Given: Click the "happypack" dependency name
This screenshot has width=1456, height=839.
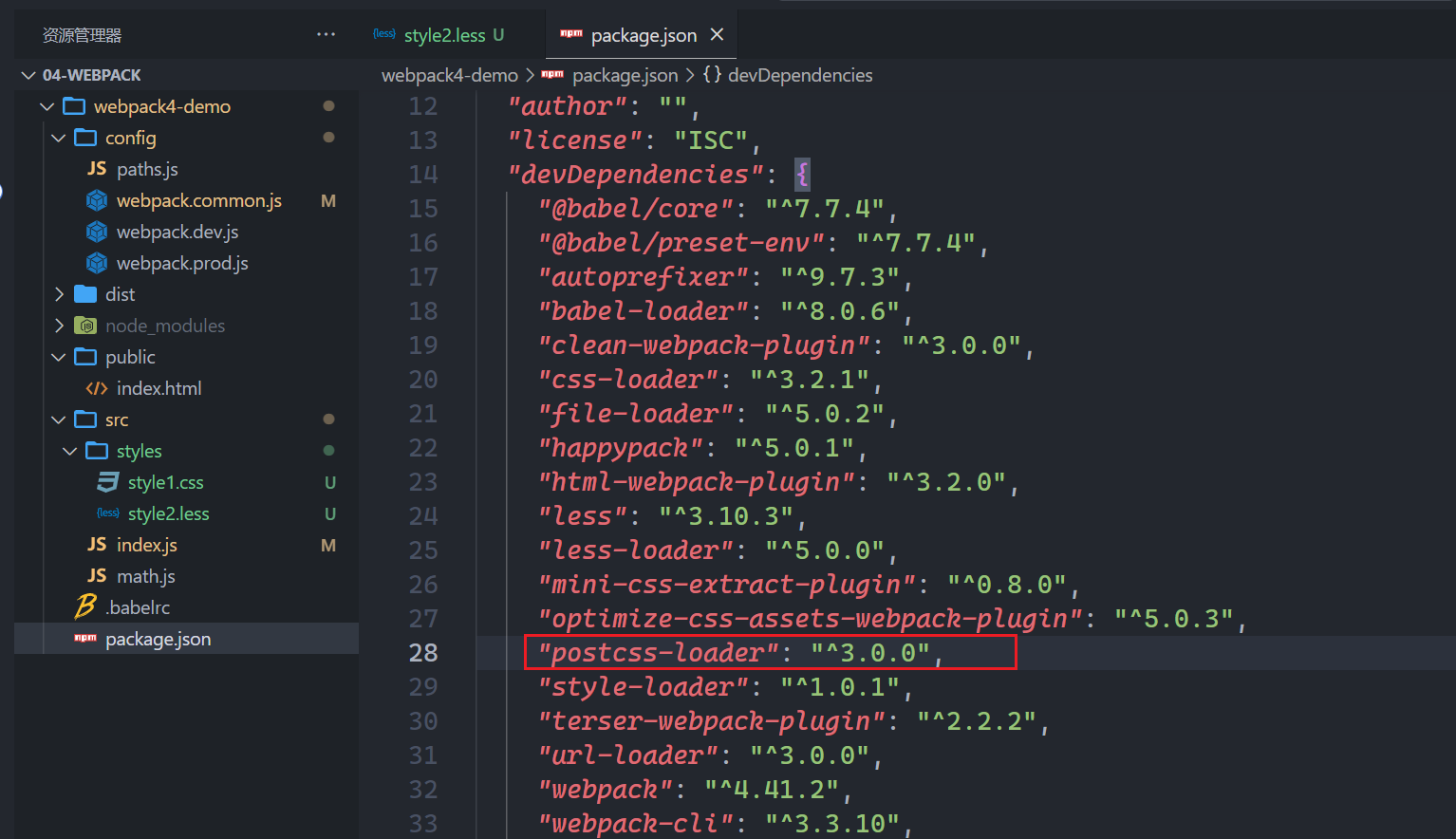Looking at the screenshot, I should click(x=621, y=448).
